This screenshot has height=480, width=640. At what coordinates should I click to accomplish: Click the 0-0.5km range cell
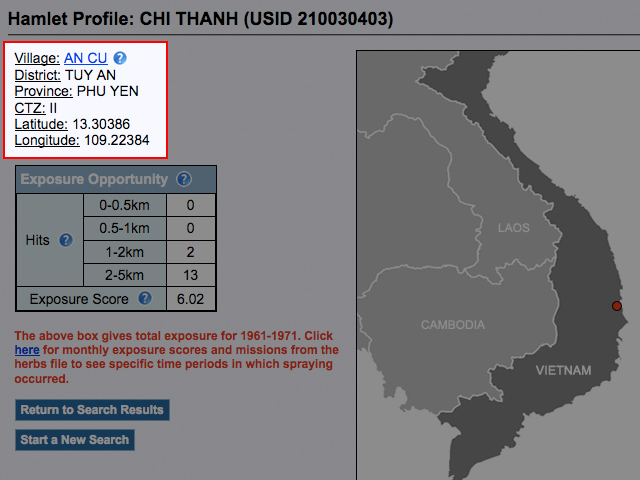tap(124, 205)
